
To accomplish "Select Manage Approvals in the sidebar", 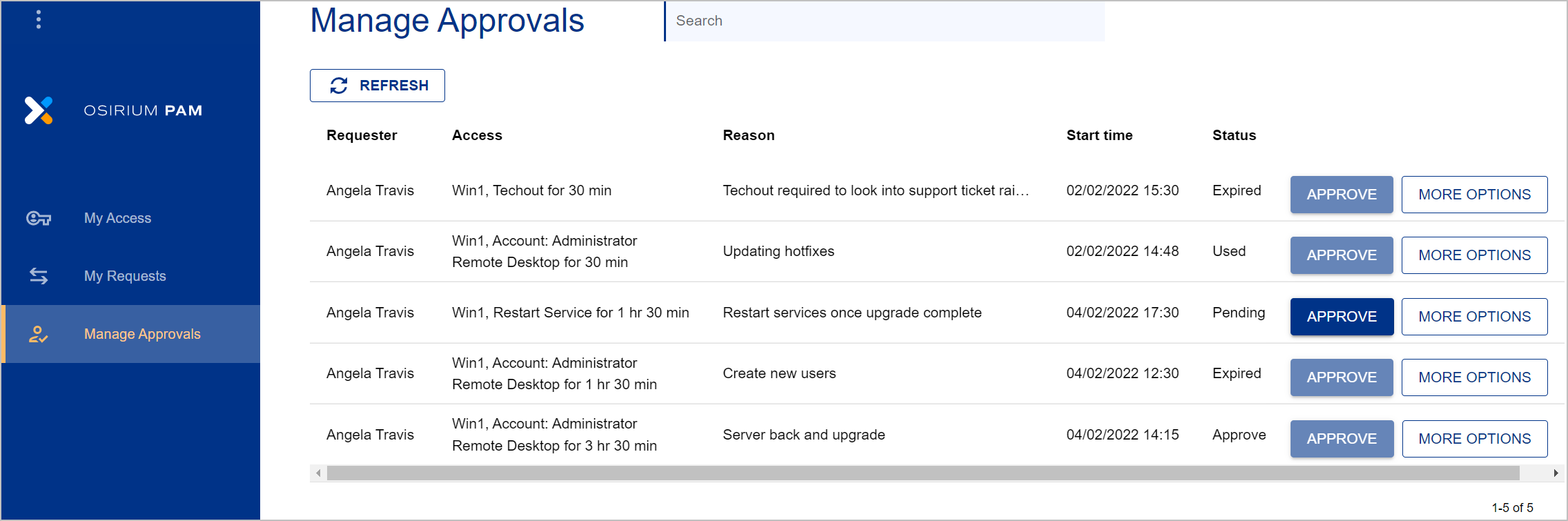I will (142, 334).
